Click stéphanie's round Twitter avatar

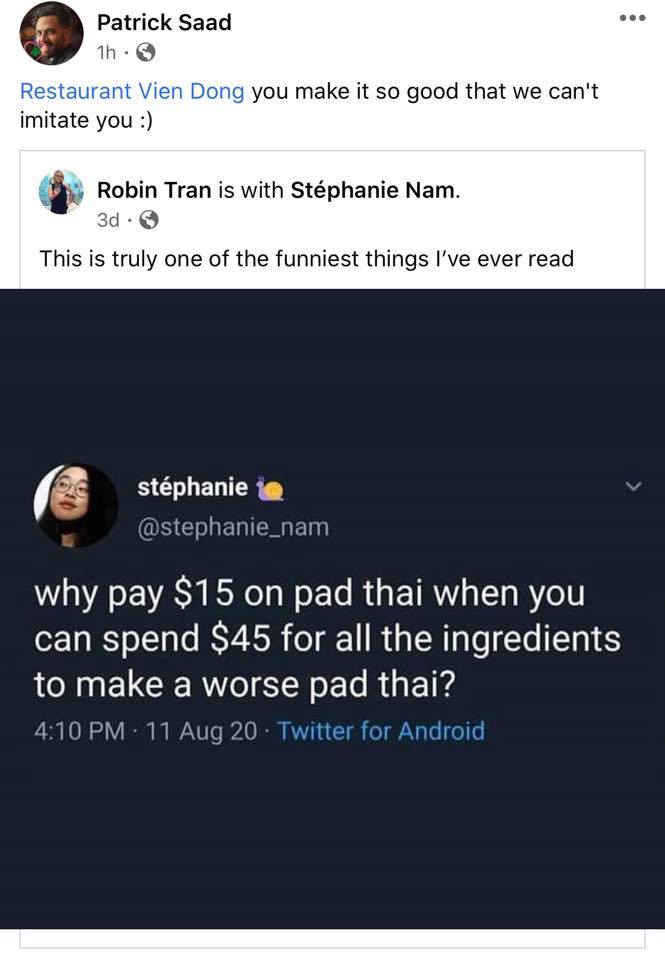pyautogui.click(x=76, y=504)
